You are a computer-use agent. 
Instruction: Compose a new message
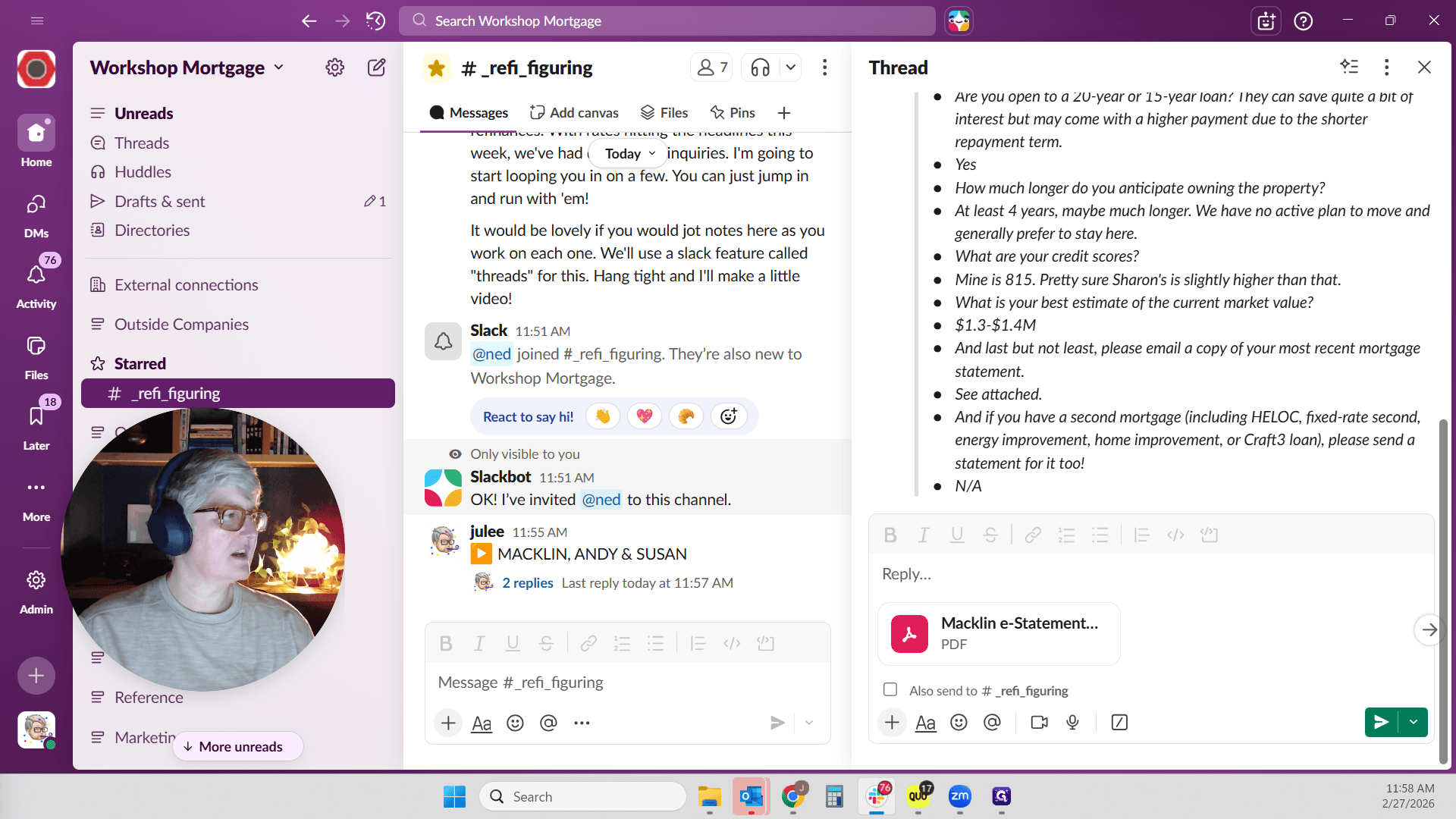(x=376, y=67)
